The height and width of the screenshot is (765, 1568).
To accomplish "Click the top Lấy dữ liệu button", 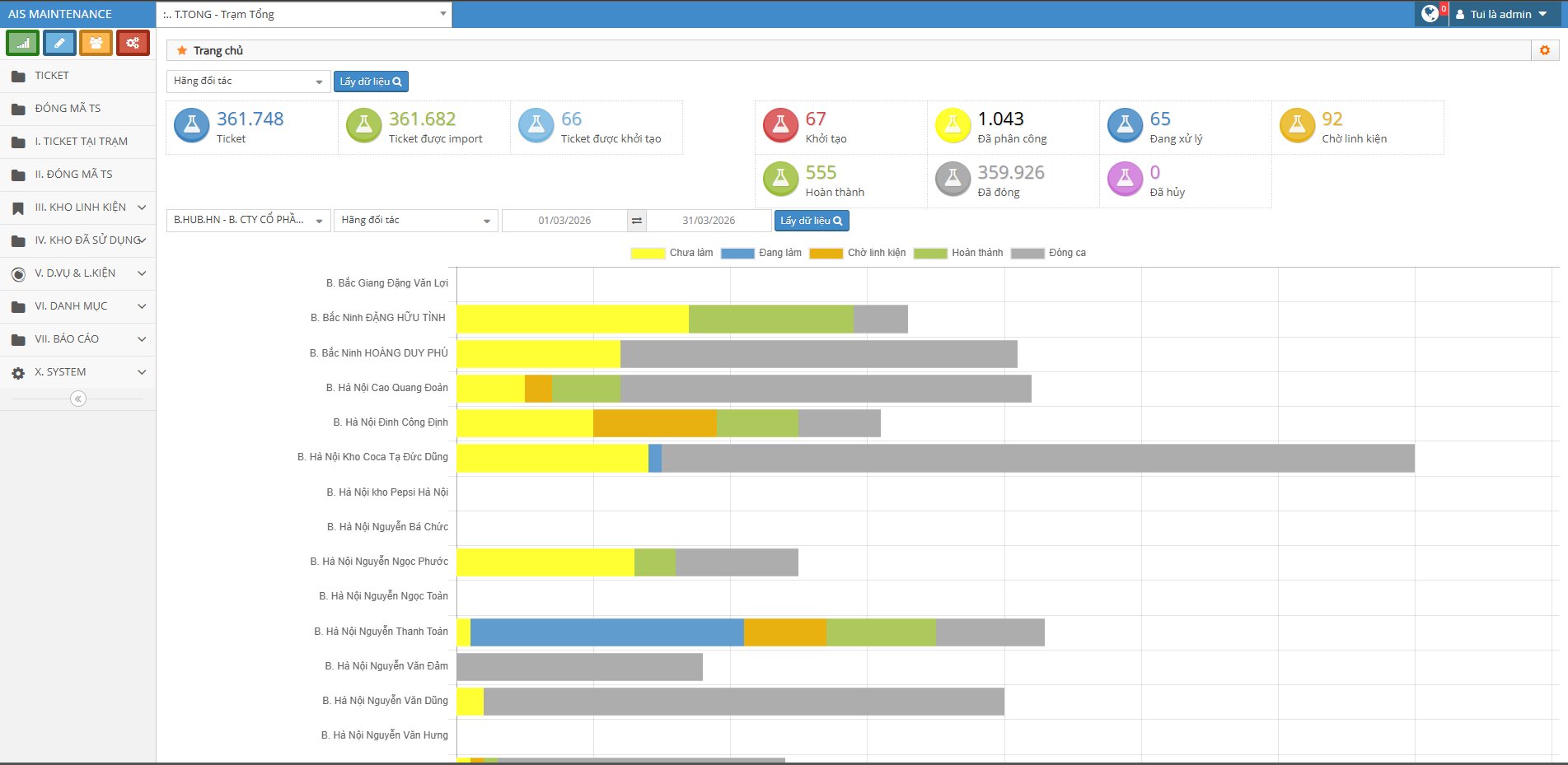I will 371,82.
